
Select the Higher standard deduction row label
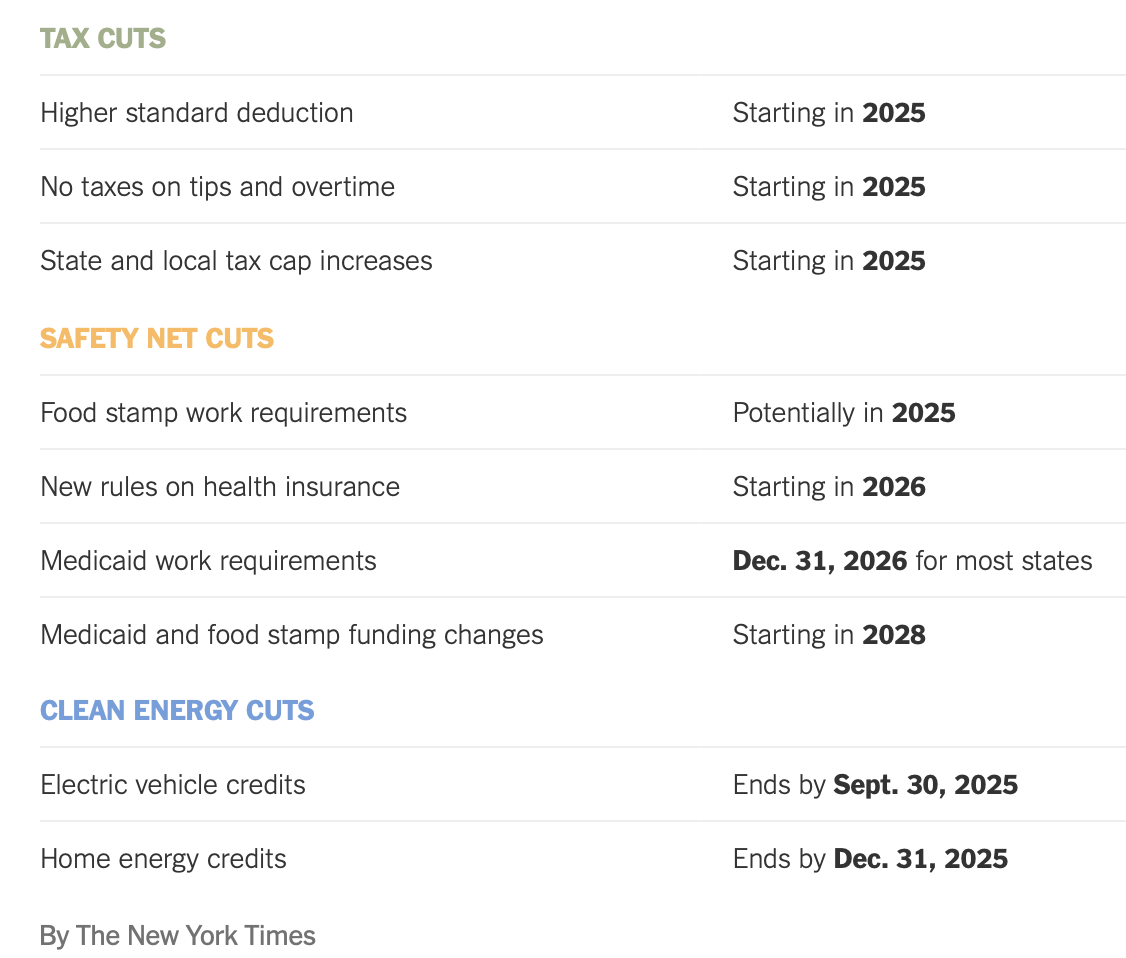[197, 113]
